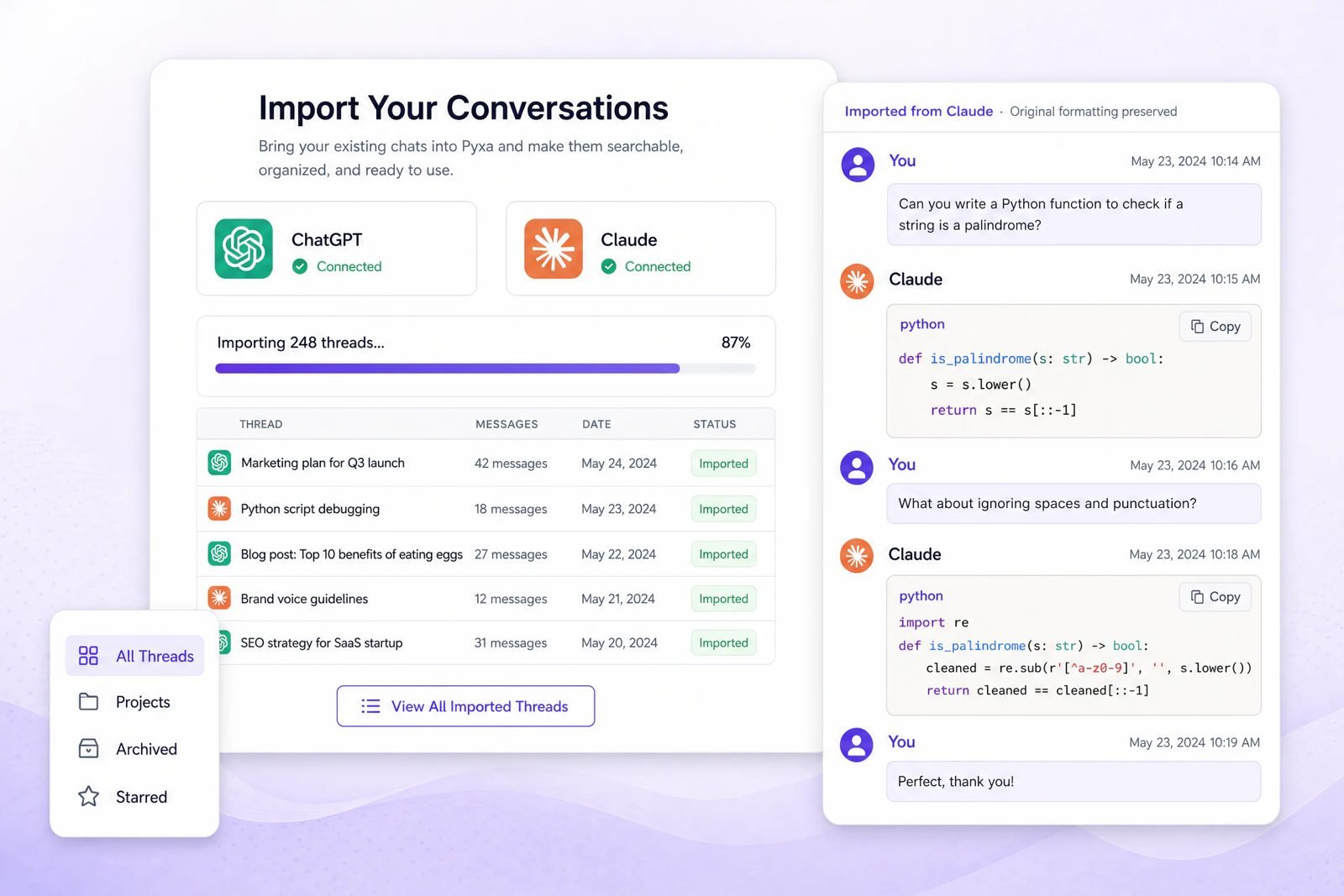Click 12 messages cell
The width and height of the screenshot is (1344, 896).
pyautogui.click(x=511, y=599)
